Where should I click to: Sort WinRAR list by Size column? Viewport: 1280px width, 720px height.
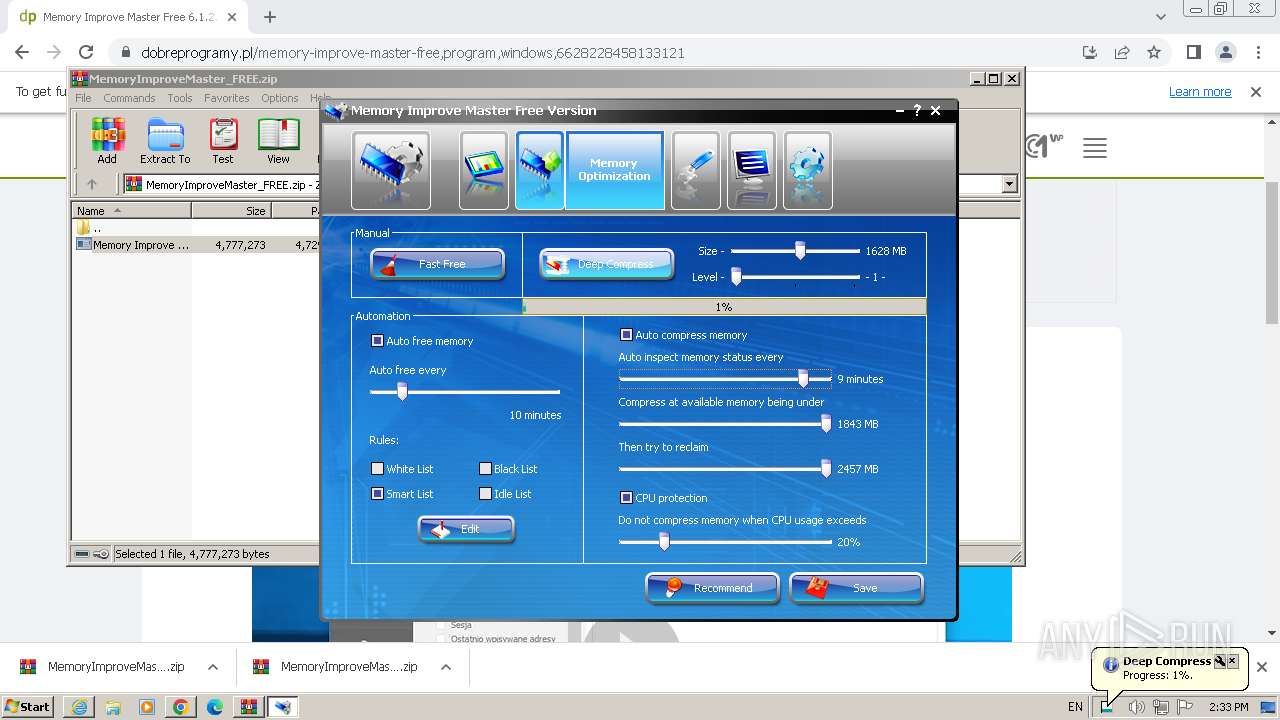231,211
